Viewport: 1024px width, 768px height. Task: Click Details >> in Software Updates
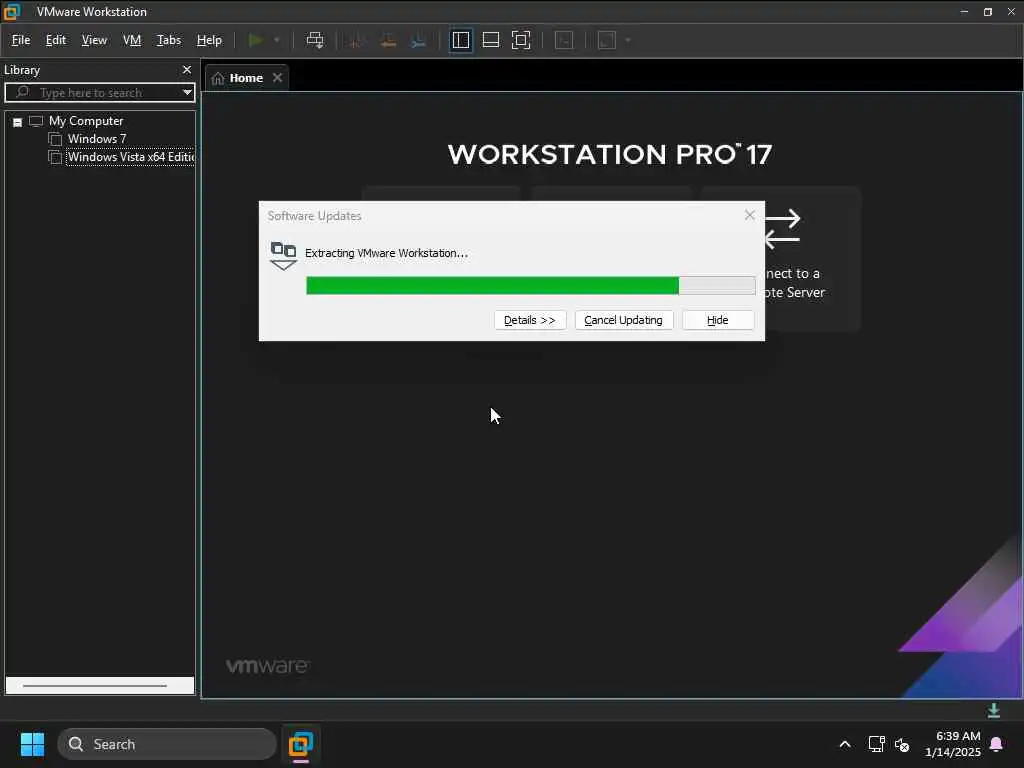(x=530, y=320)
